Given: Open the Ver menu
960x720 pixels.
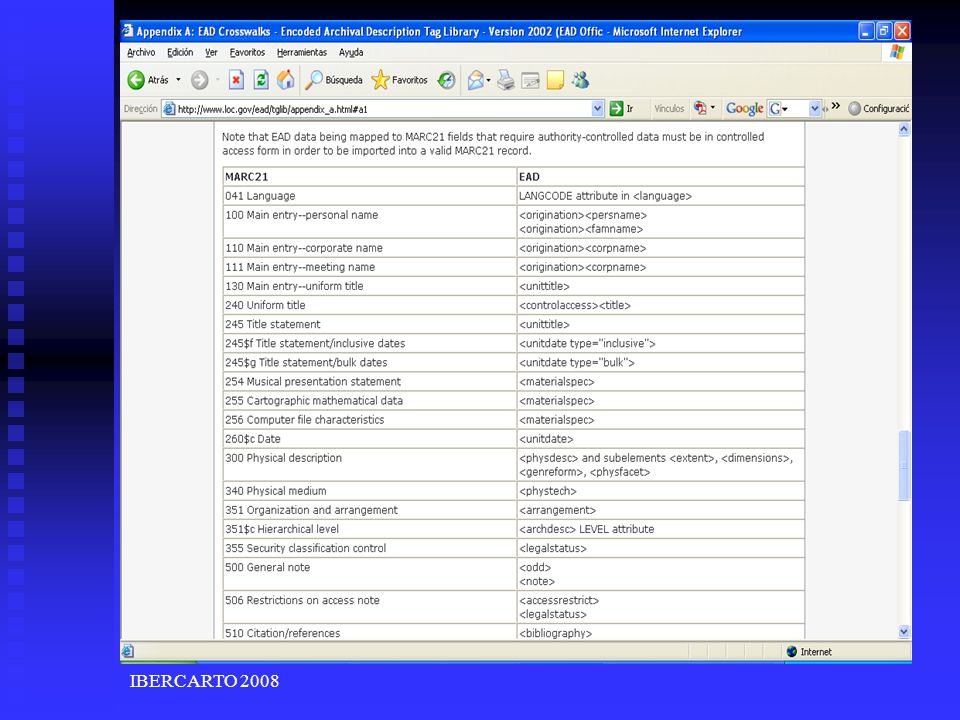Looking at the screenshot, I should 211,53.
